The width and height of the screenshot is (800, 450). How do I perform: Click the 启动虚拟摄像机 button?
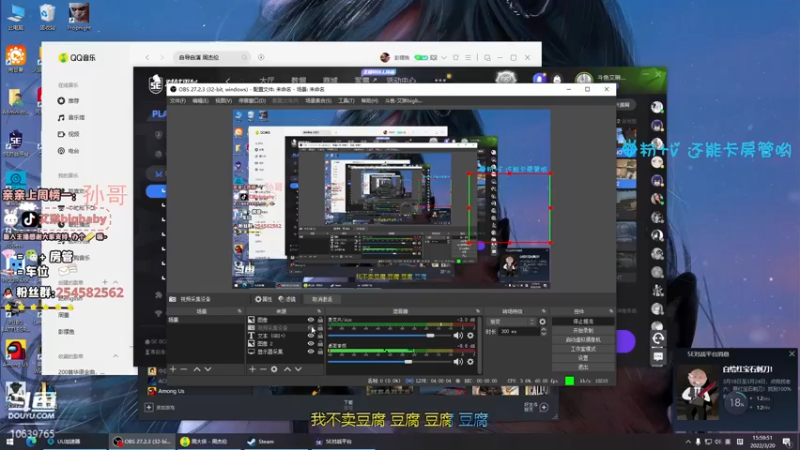coord(583,340)
